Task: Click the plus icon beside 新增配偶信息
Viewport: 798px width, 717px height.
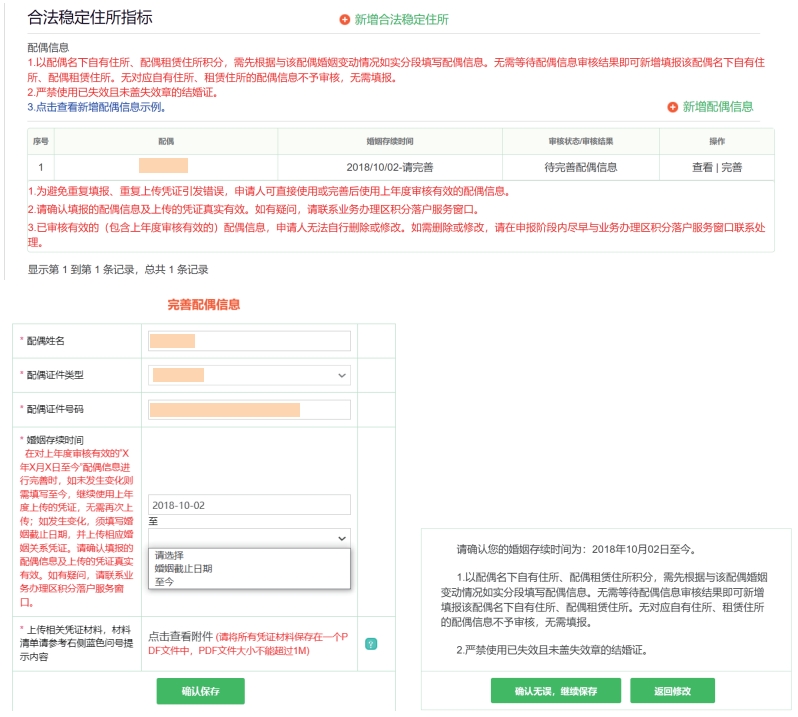Action: [672, 107]
